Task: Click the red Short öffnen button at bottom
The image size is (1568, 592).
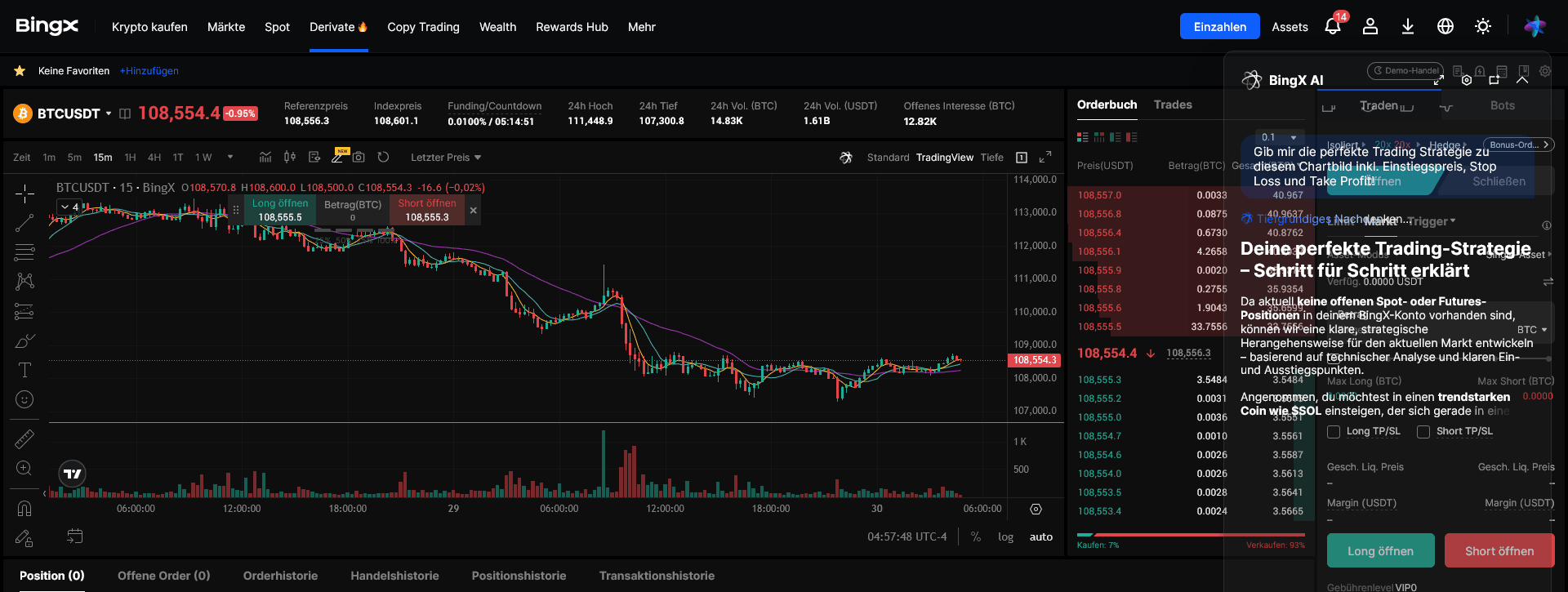Action: 1499,550
